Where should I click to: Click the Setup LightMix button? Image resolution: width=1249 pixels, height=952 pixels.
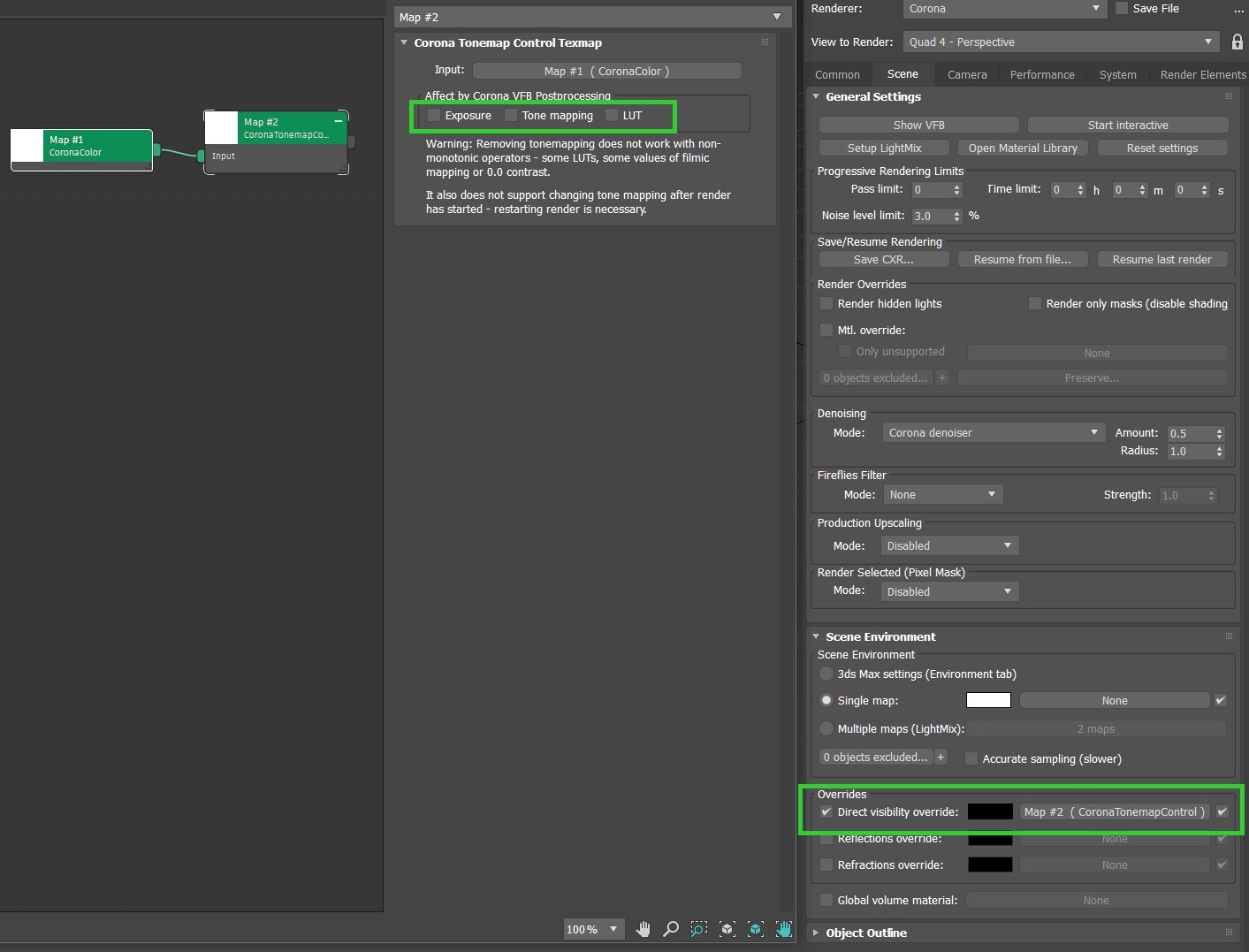tap(884, 148)
